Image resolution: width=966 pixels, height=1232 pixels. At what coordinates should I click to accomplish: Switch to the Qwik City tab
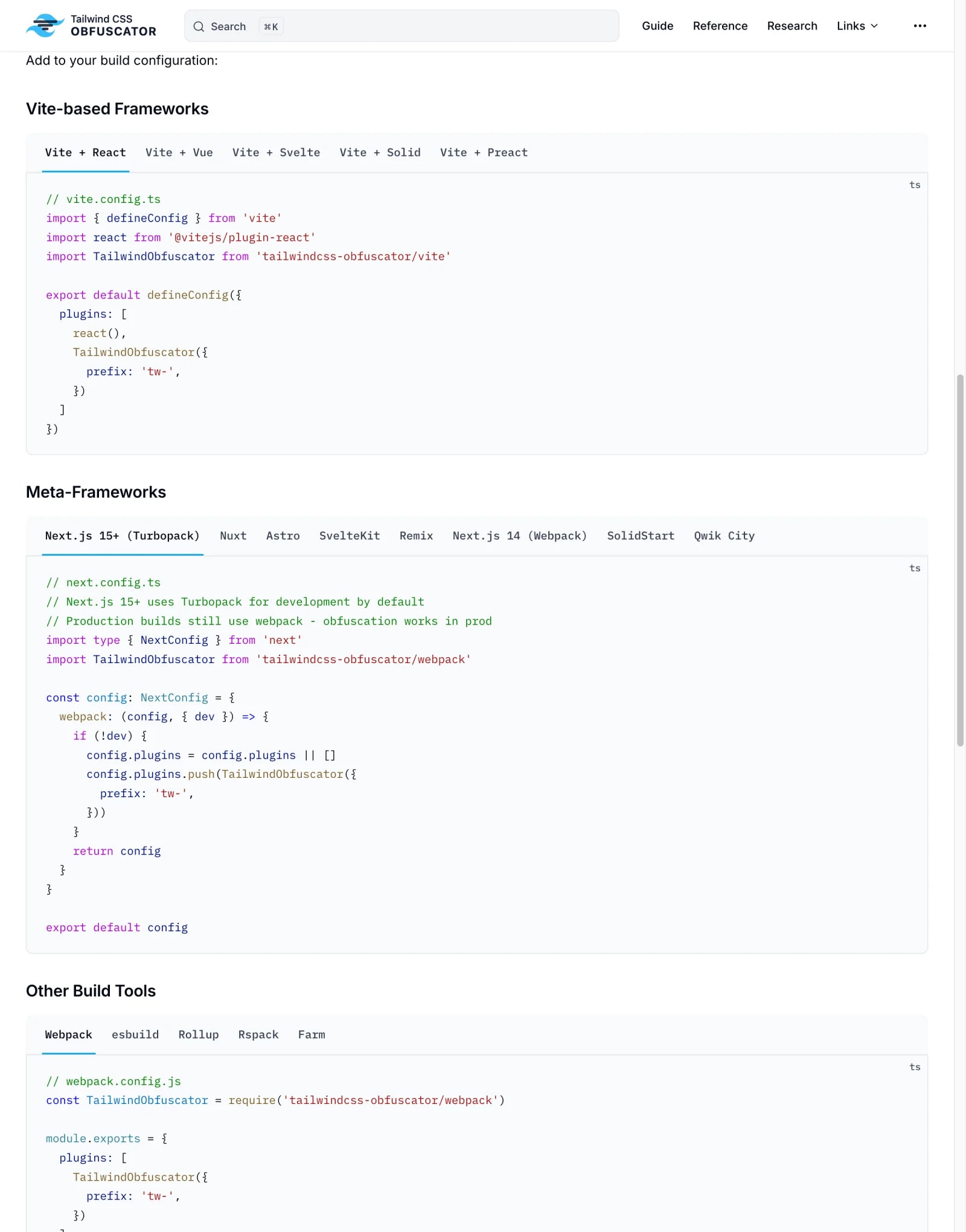coord(723,536)
